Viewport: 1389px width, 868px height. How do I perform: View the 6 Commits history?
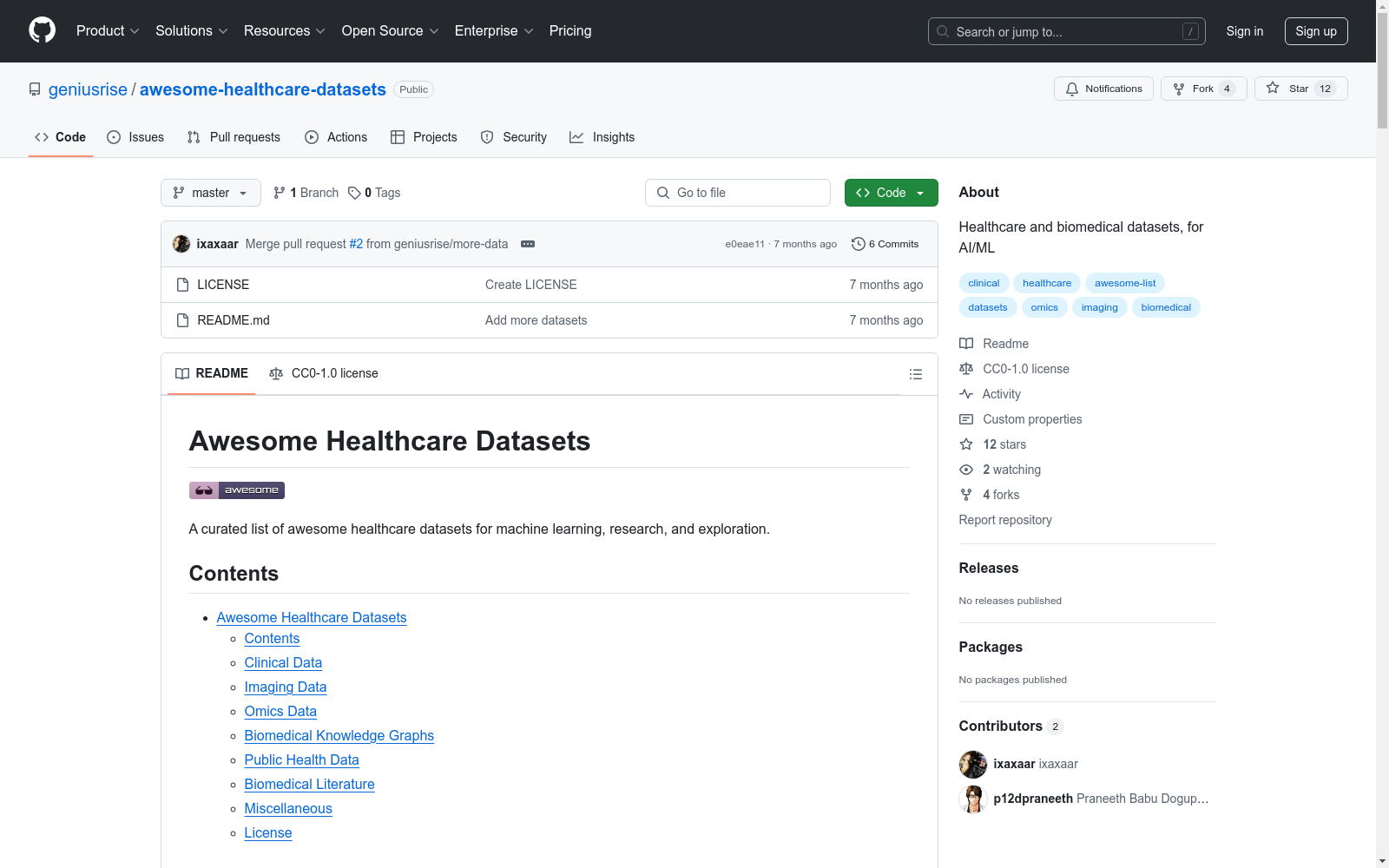(x=885, y=244)
